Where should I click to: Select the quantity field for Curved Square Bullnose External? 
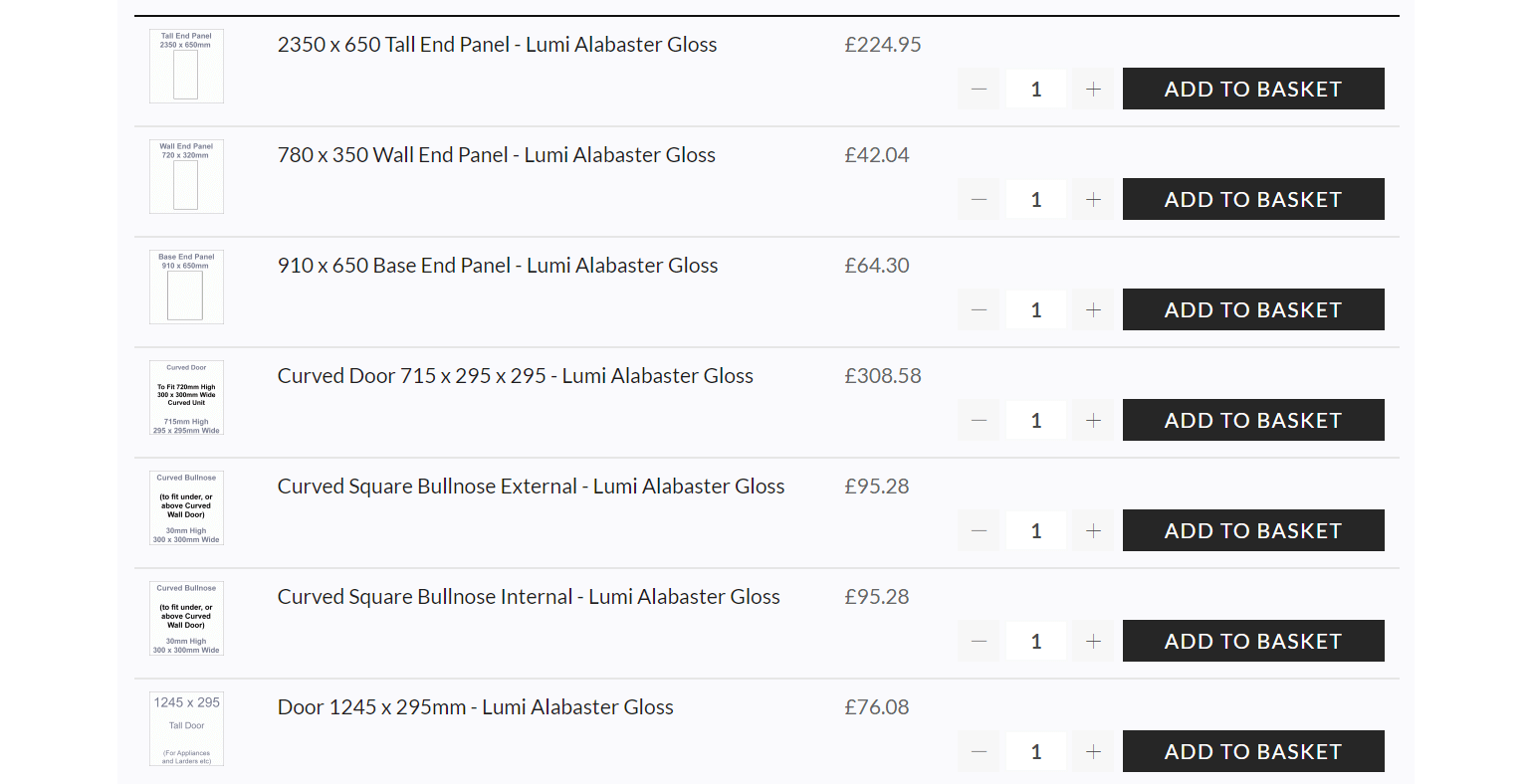(1035, 530)
